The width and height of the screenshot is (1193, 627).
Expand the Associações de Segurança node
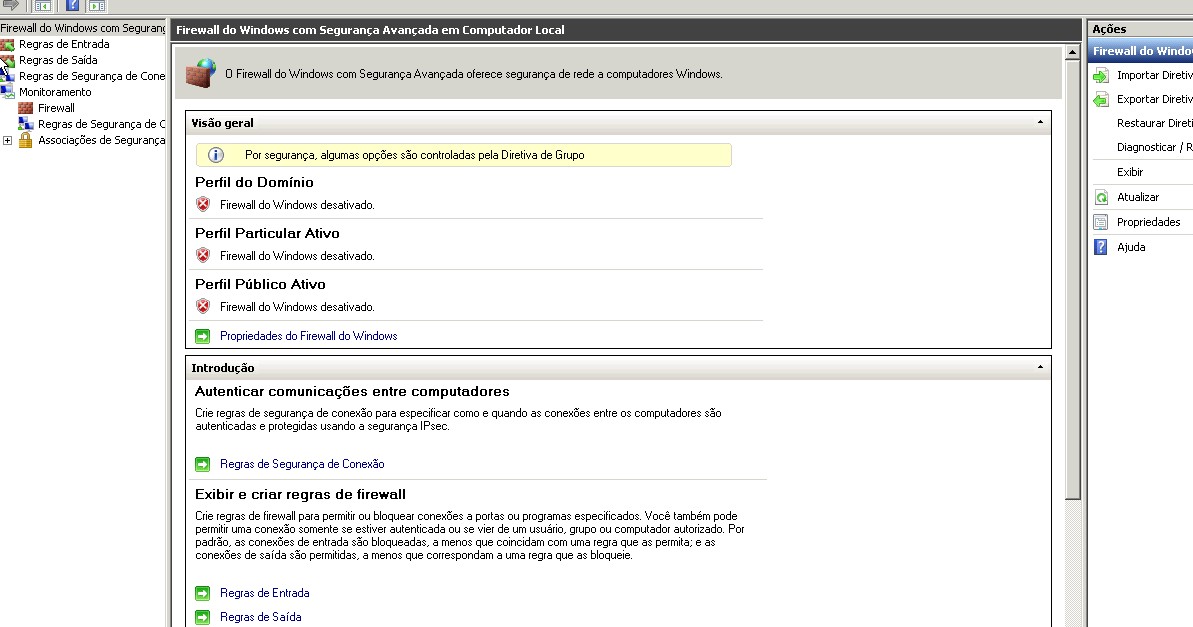(7, 140)
